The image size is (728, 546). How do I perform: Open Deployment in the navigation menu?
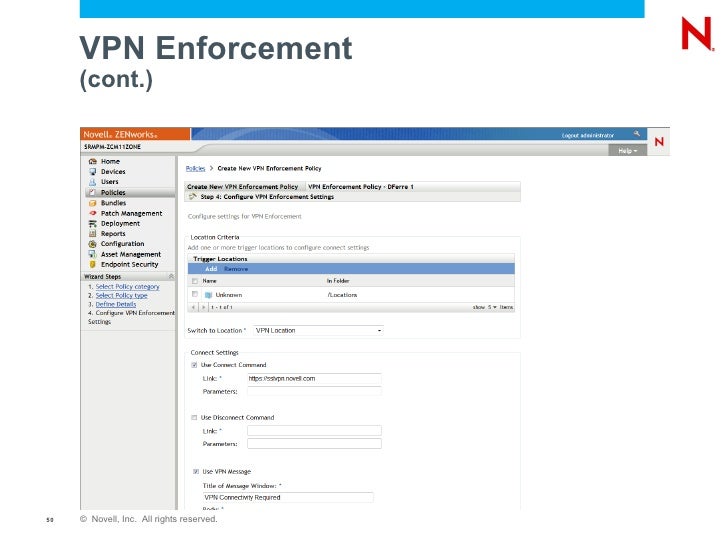(120, 224)
